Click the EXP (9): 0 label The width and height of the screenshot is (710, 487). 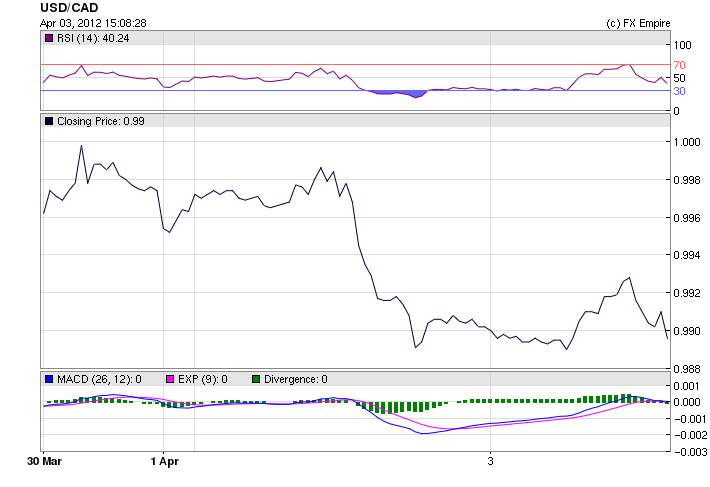point(202,379)
